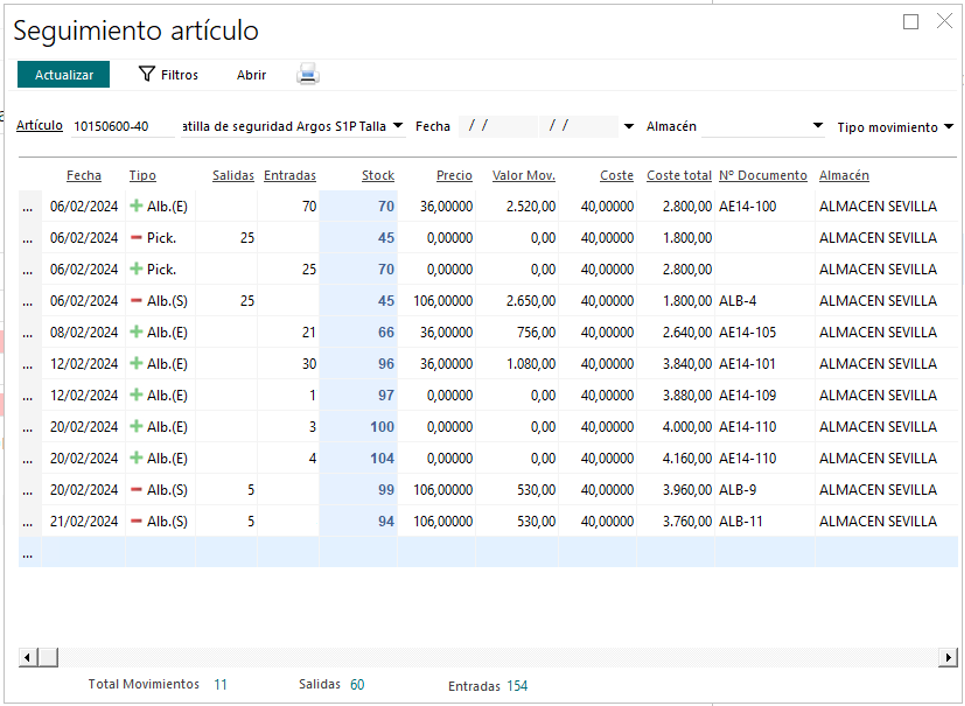Click the horizontal scrollbar right arrow
This screenshot has height=706, width=965.
(x=948, y=657)
